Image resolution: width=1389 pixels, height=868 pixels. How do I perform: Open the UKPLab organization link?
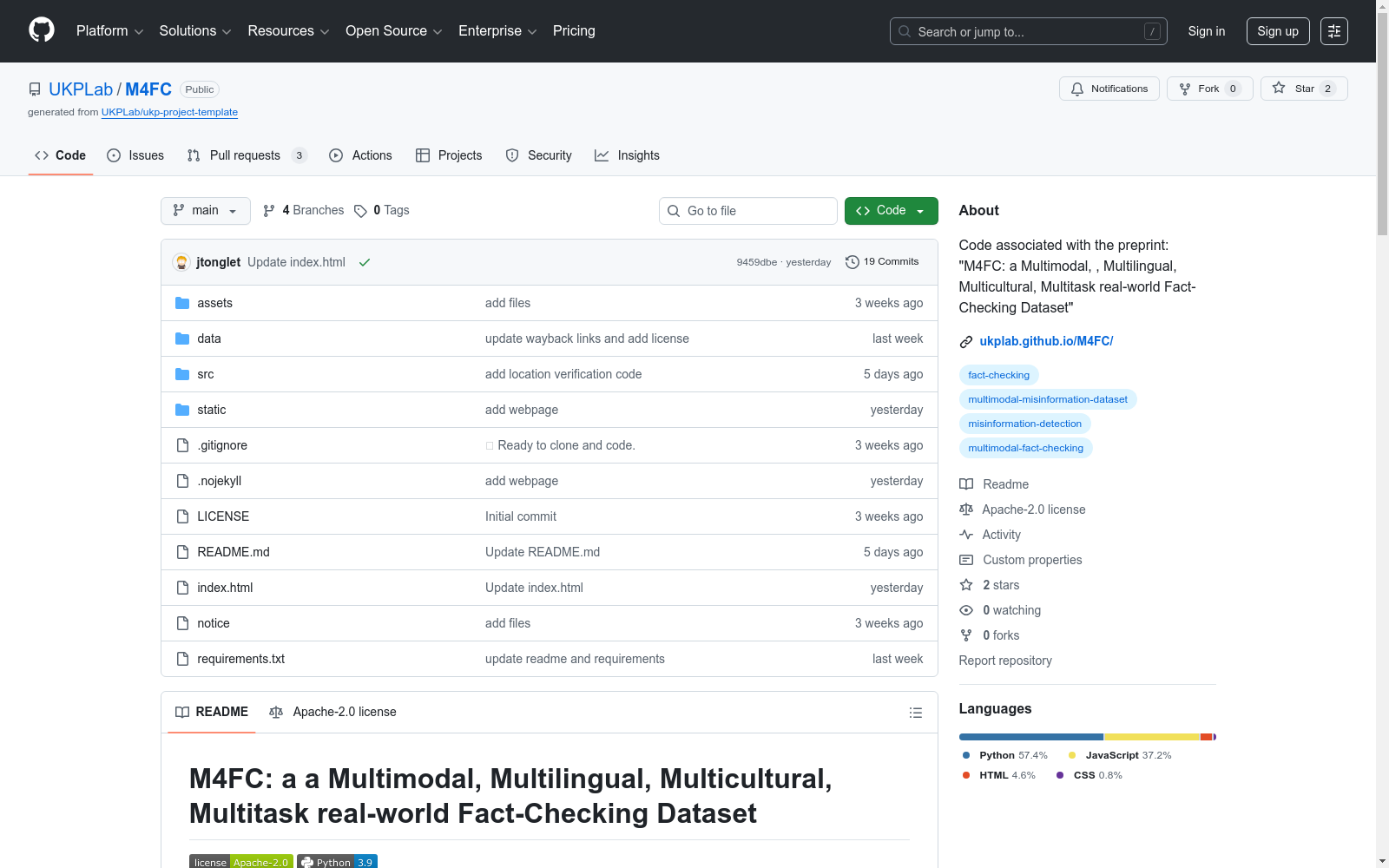point(81,89)
